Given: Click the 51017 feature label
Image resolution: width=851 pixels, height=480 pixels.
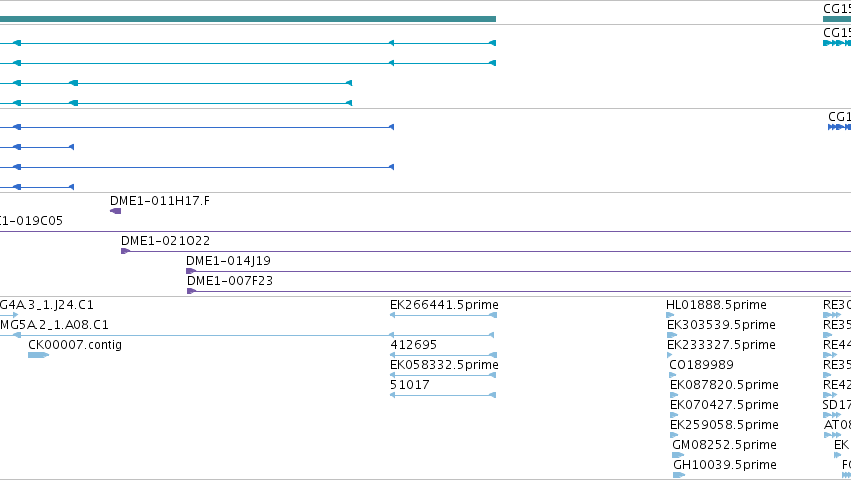Looking at the screenshot, I should tap(410, 385).
